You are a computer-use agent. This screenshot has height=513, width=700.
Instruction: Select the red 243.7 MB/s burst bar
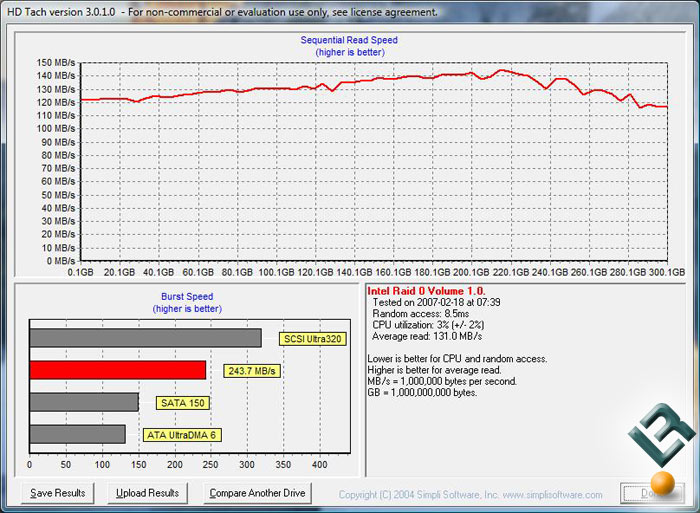pyautogui.click(x=118, y=371)
